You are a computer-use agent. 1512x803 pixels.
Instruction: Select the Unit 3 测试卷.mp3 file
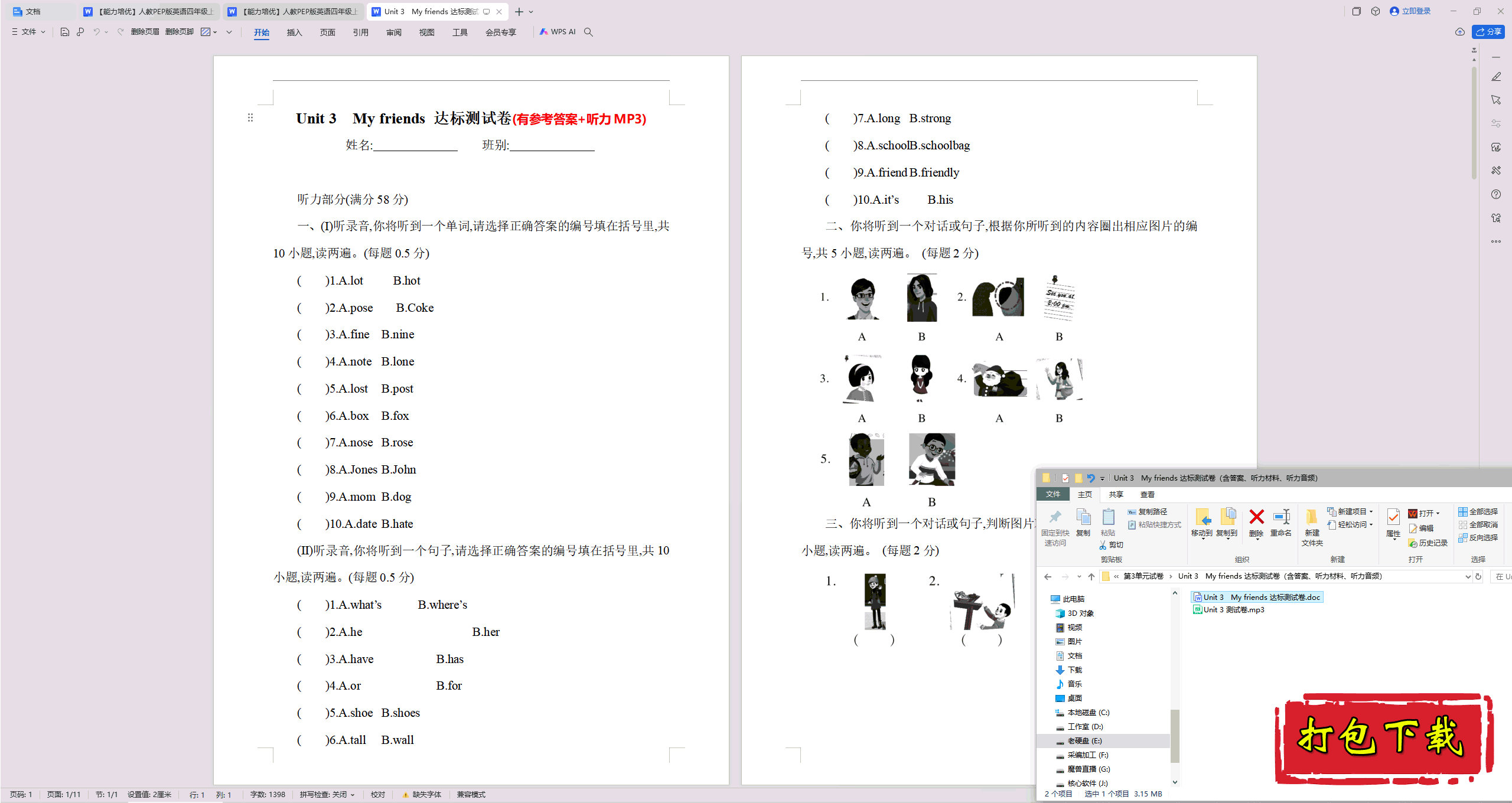click(1228, 610)
